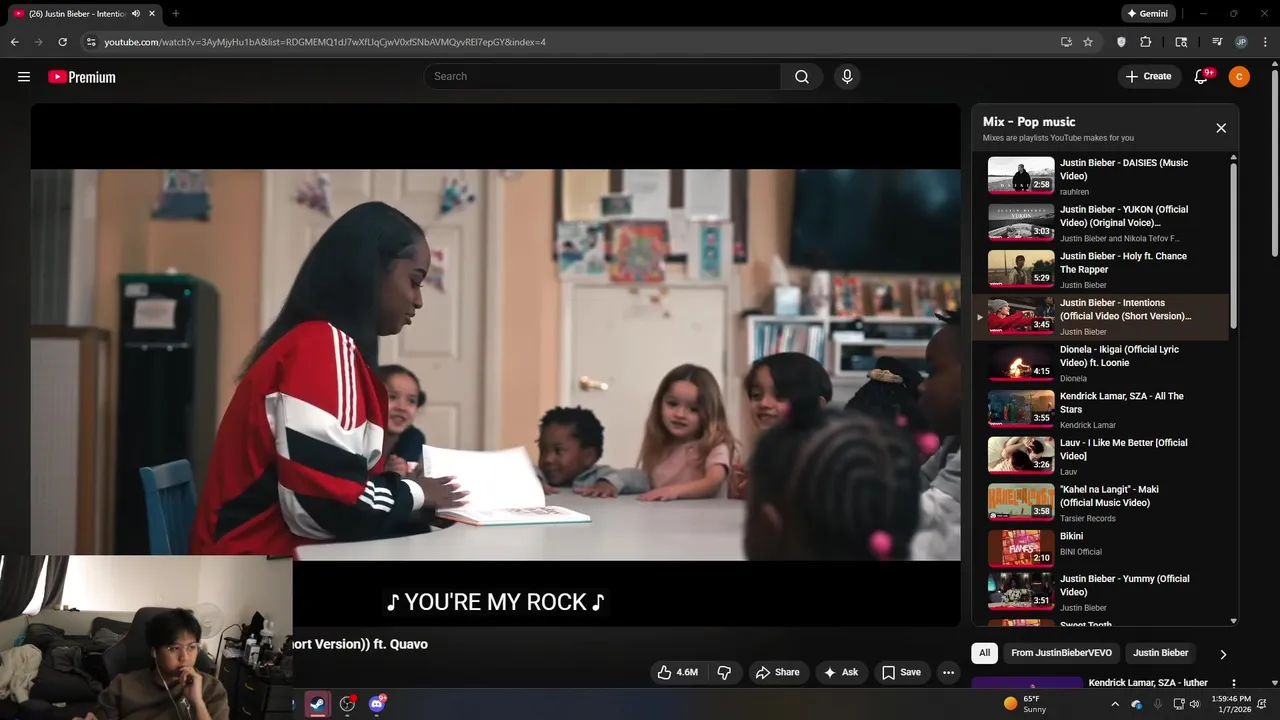Show more filter chips with arrow
The height and width of the screenshot is (720, 1280).
point(1222,654)
